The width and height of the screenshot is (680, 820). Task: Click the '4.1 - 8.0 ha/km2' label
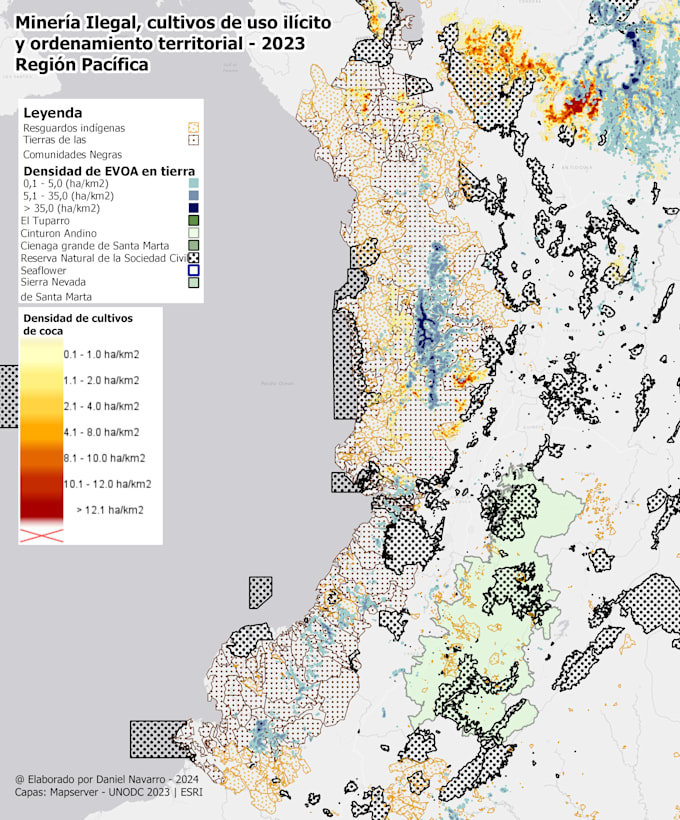coord(101,432)
